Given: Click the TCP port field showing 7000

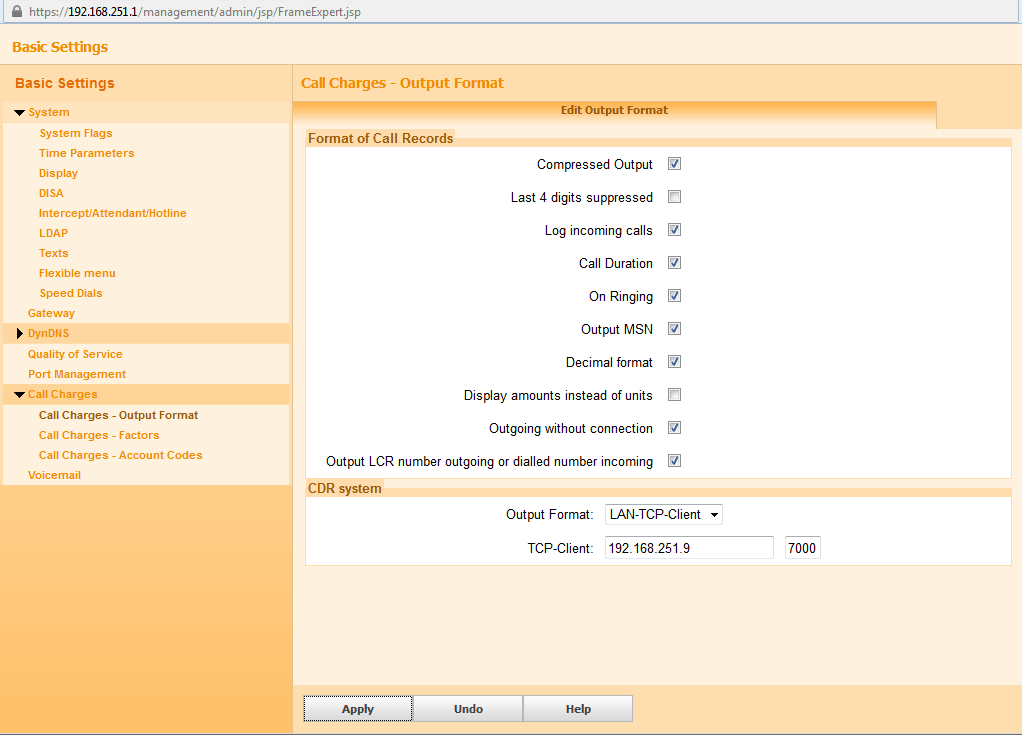Looking at the screenshot, I should 802,548.
